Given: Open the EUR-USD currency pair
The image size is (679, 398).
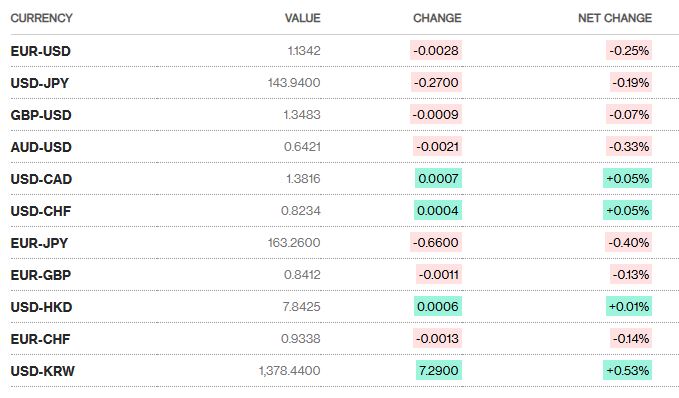Looking at the screenshot, I should click(40, 51).
